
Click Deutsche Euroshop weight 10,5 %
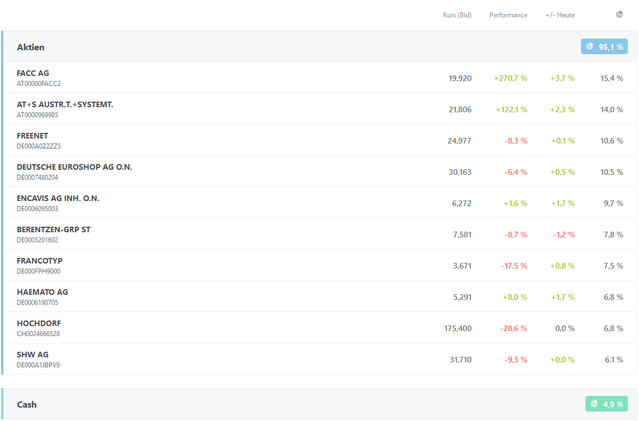612,172
